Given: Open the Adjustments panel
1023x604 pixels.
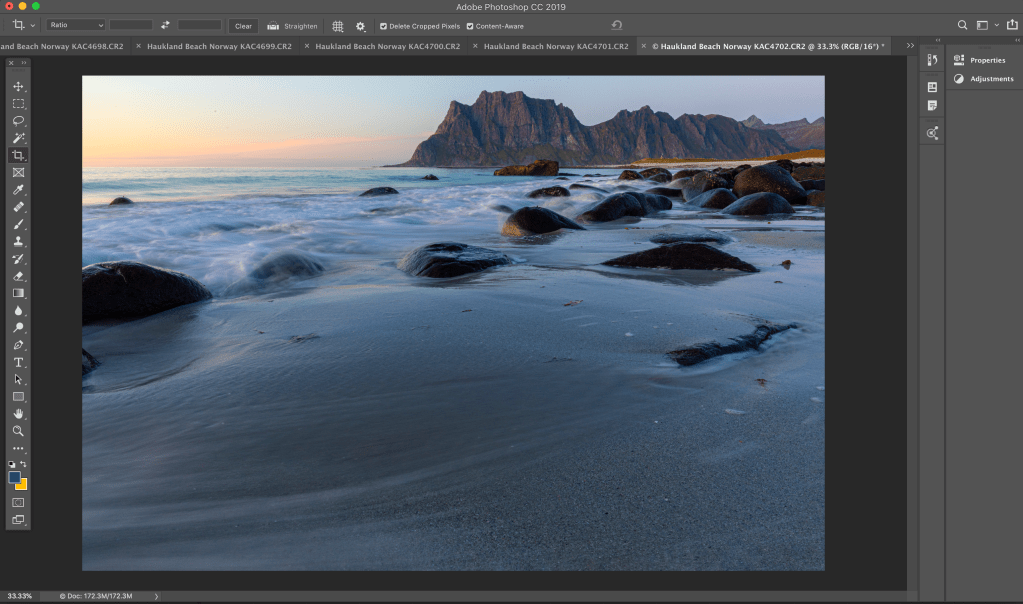Looking at the screenshot, I should (984, 79).
